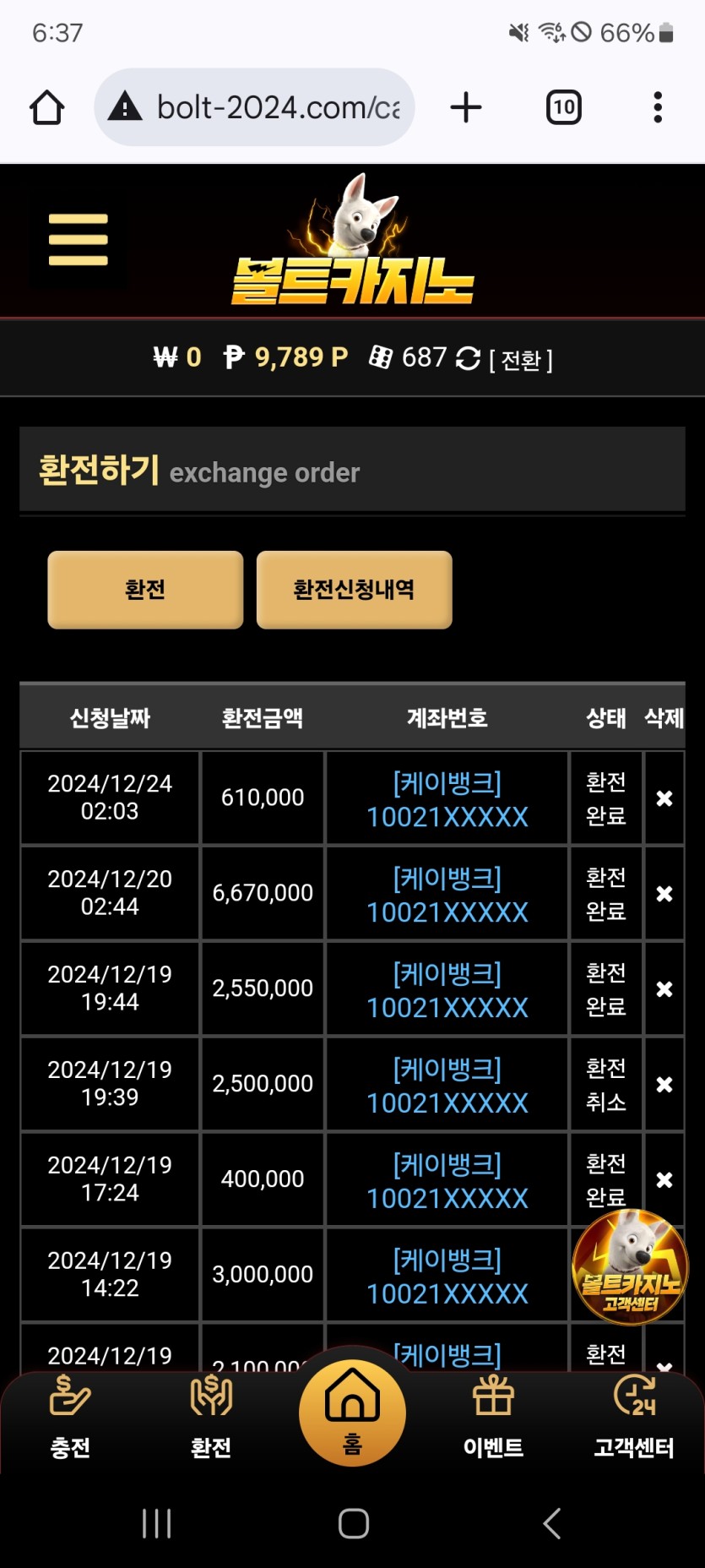
Task: Remove the 2,500,000 cancelled exchange row
Action: [x=664, y=1085]
